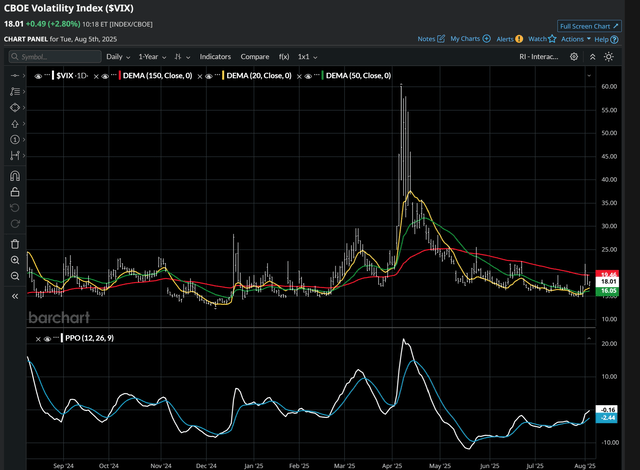Remove the PPO (12, 26, 9) study
The height and width of the screenshot is (470, 640).
38,339
